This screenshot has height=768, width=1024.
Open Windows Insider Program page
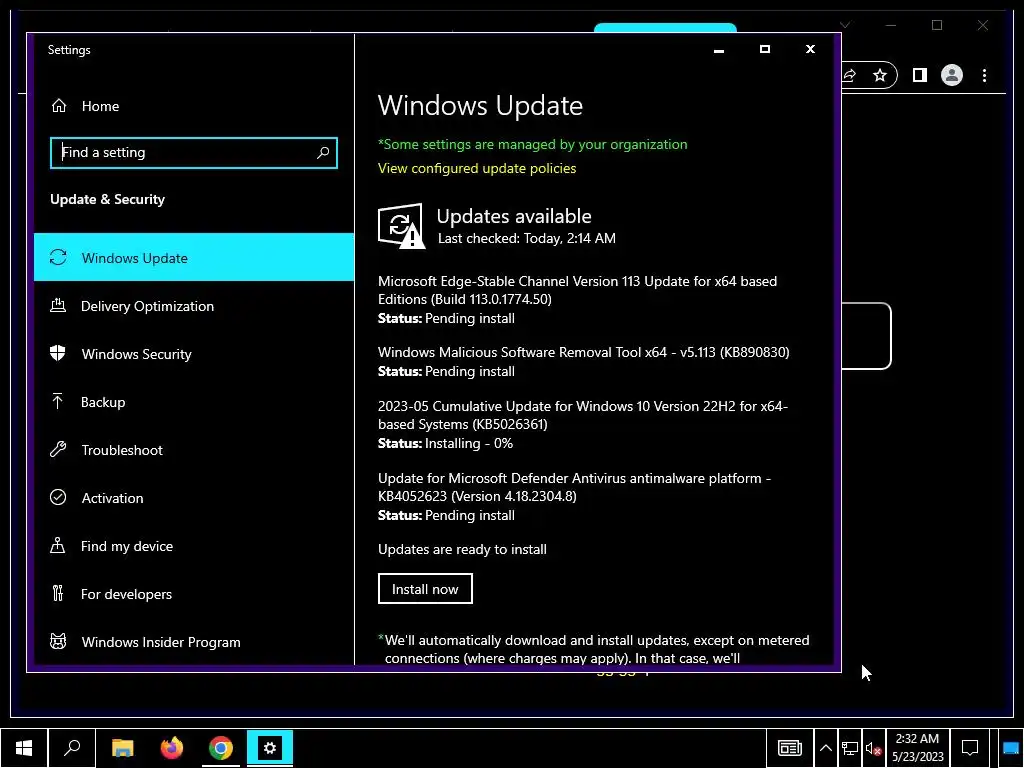[194, 642]
